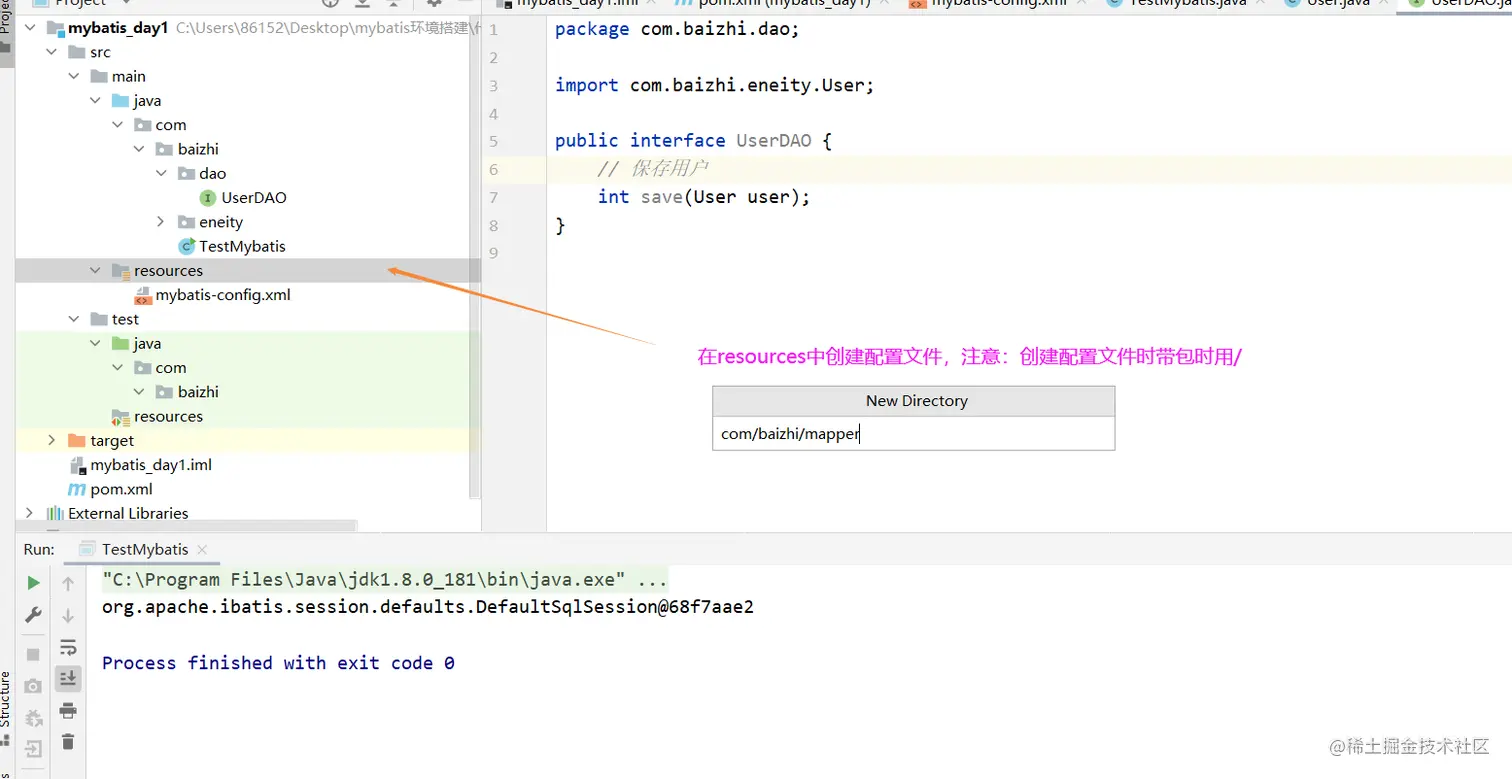This screenshot has width=1512, height=779.
Task: Click the java.exe command line output
Action: [385, 580]
